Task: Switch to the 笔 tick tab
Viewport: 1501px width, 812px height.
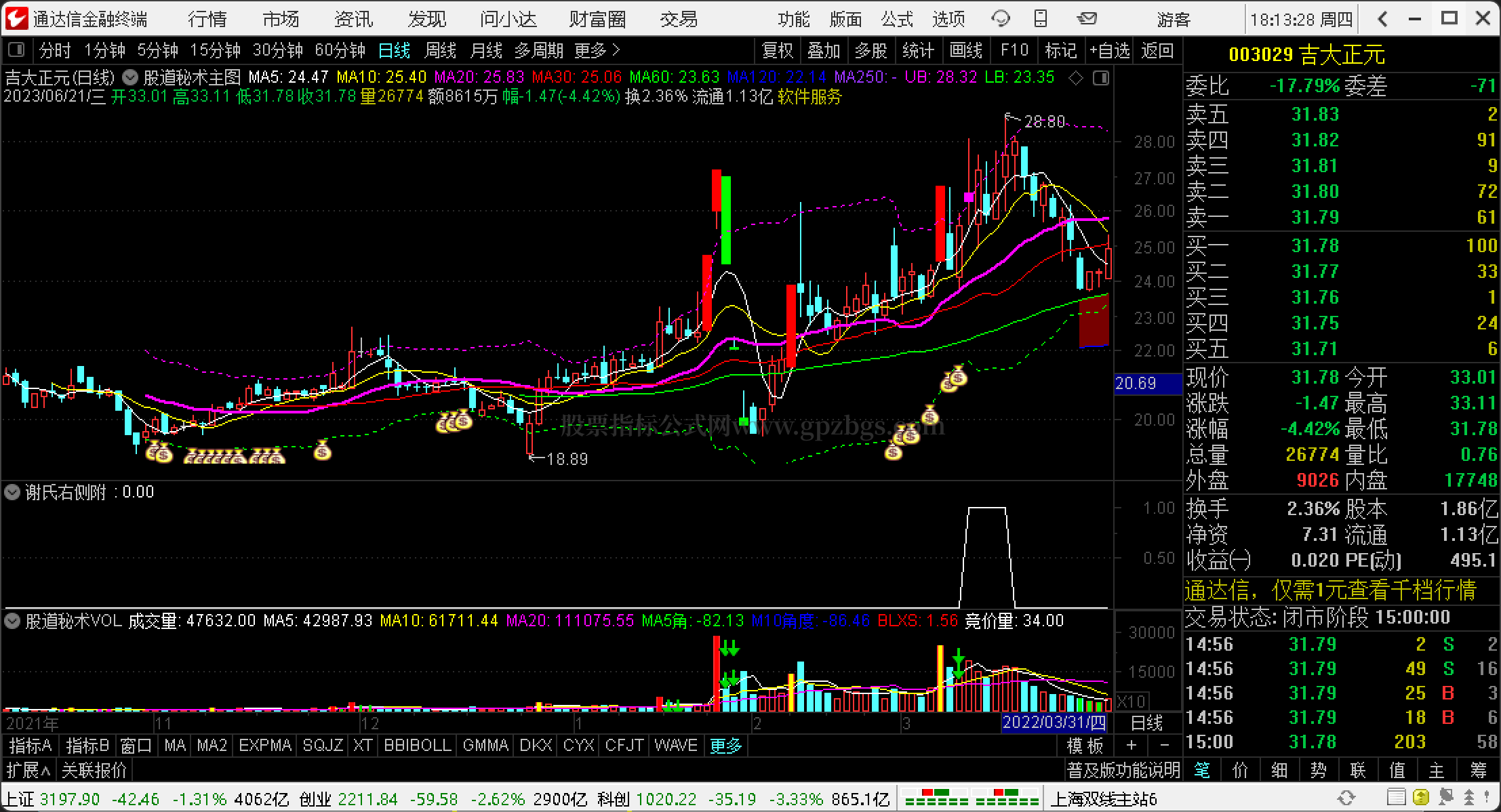Action: 1202,771
